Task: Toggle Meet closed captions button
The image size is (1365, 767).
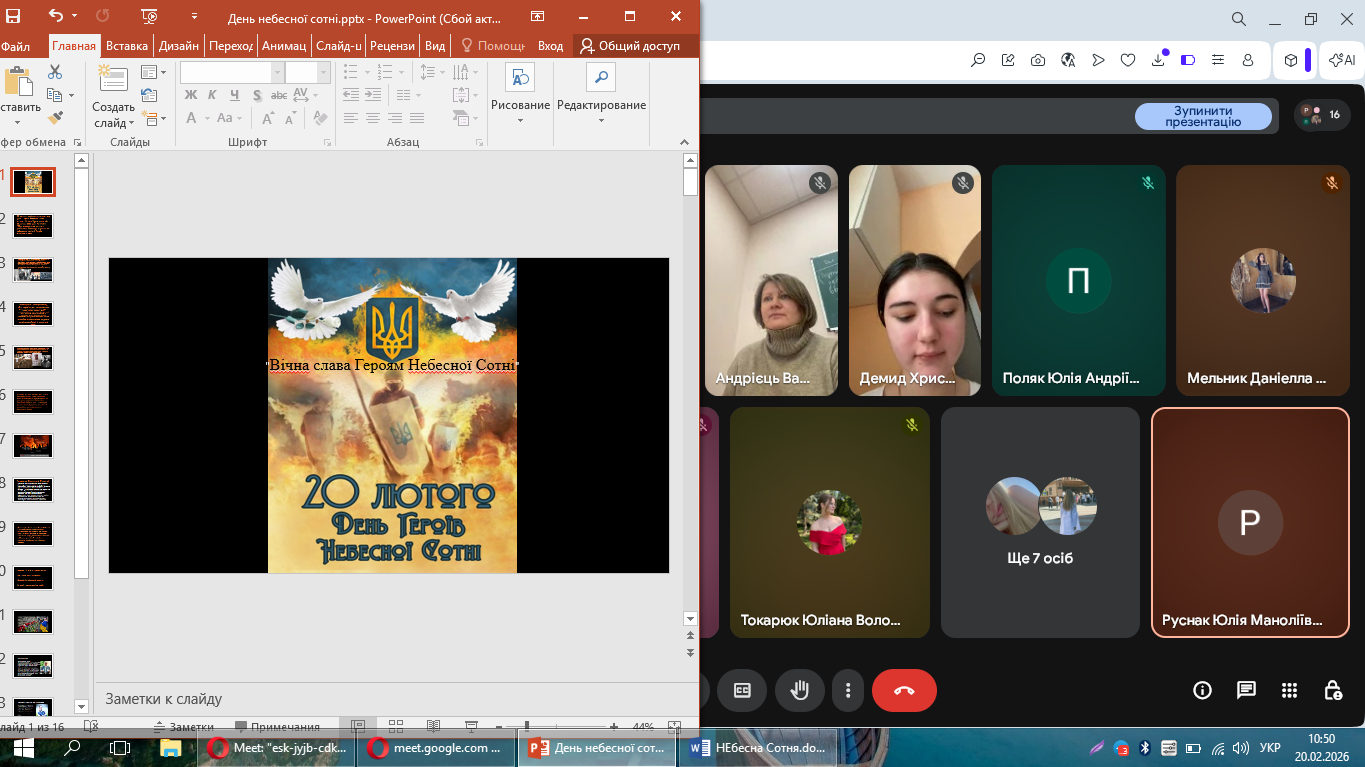Action: (742, 690)
